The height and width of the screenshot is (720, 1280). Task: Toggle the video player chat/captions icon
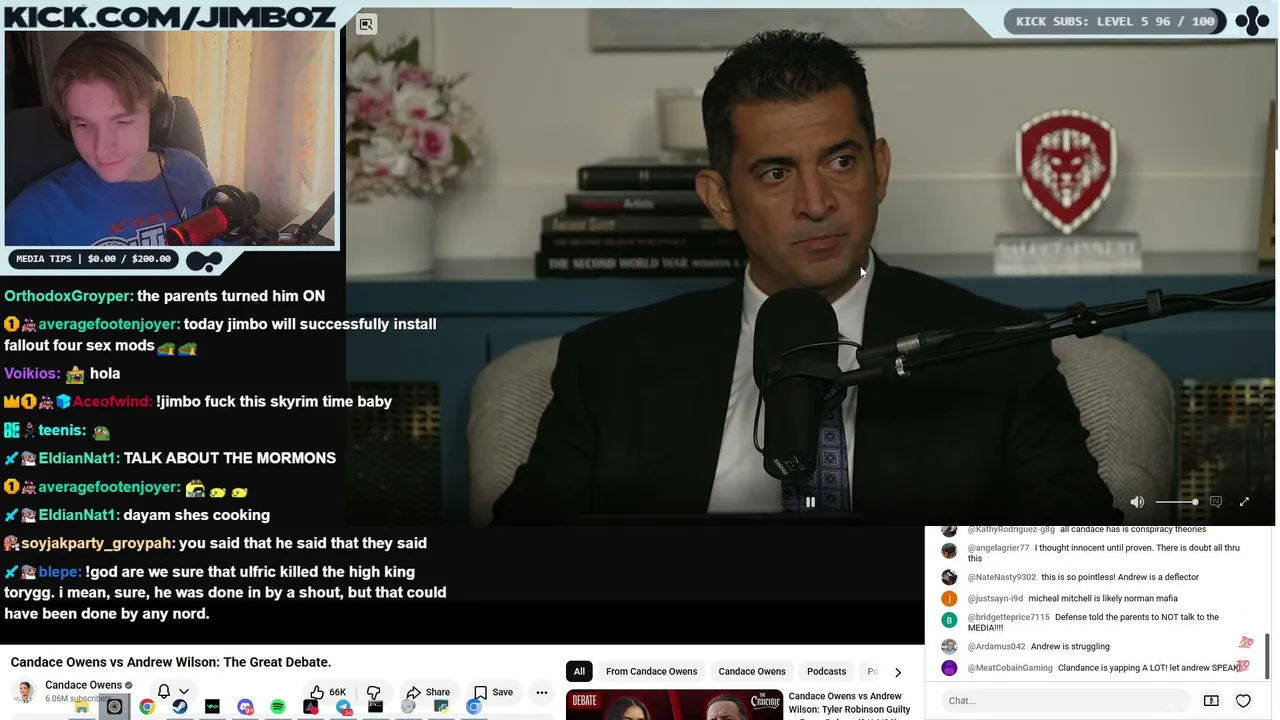[1216, 502]
